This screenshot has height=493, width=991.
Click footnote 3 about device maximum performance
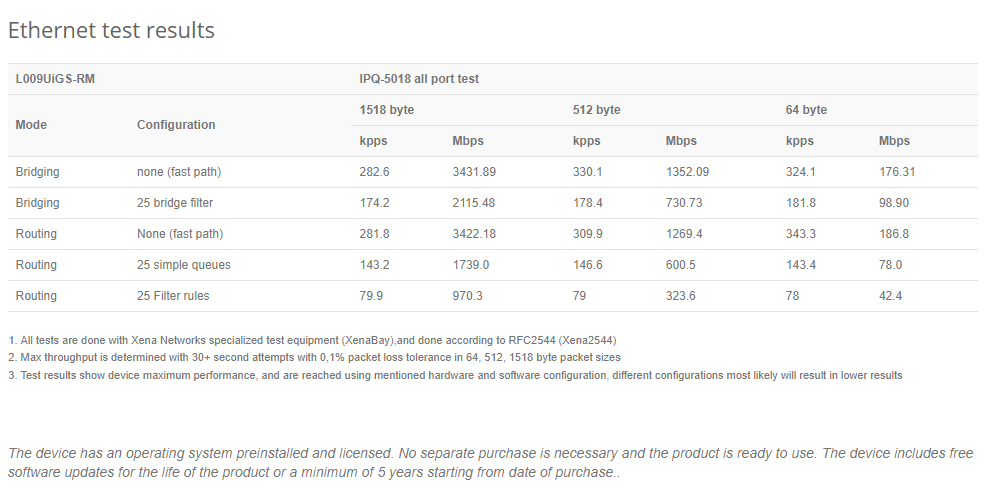tap(455, 375)
